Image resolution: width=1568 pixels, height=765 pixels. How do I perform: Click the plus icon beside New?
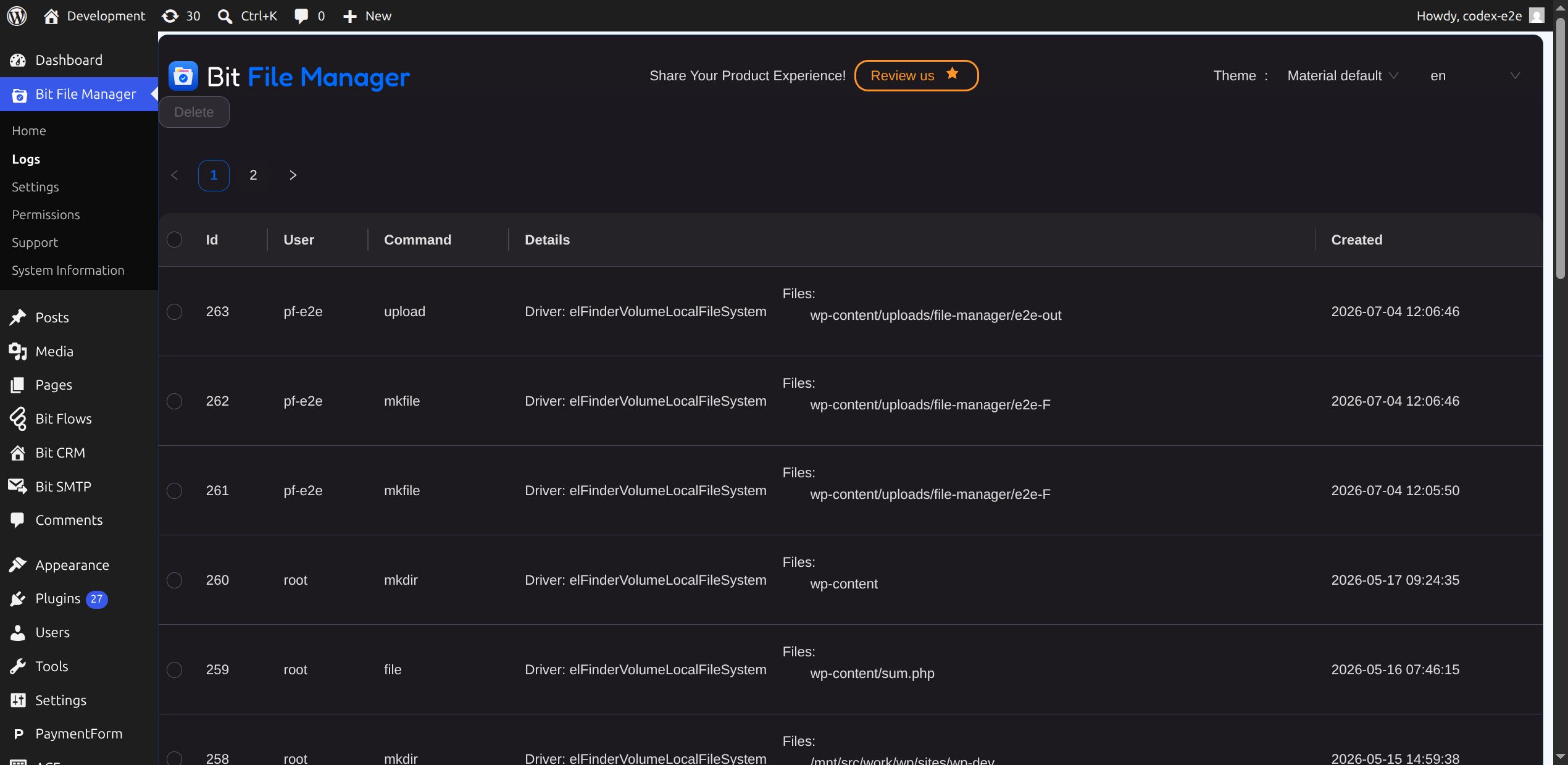[350, 16]
